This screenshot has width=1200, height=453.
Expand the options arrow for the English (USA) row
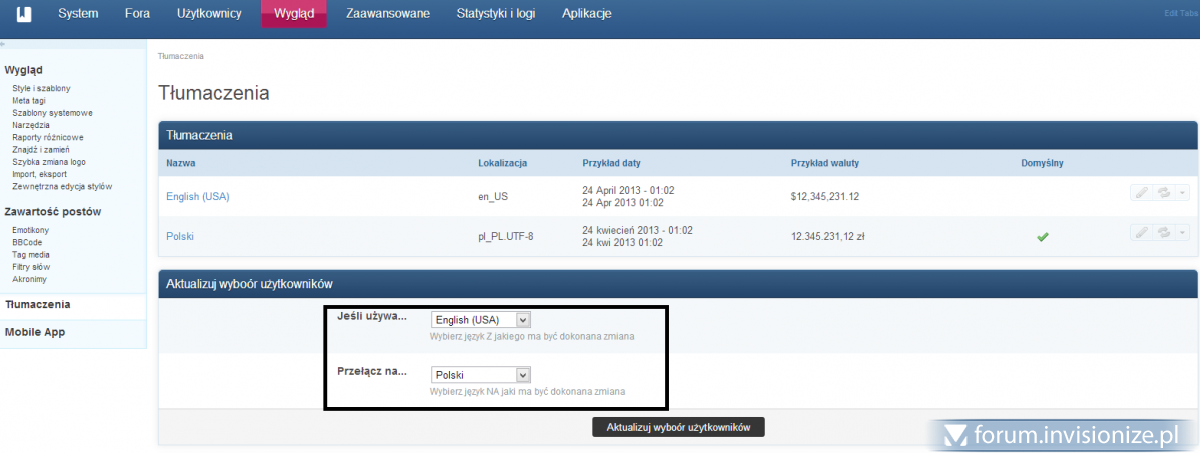[1183, 193]
